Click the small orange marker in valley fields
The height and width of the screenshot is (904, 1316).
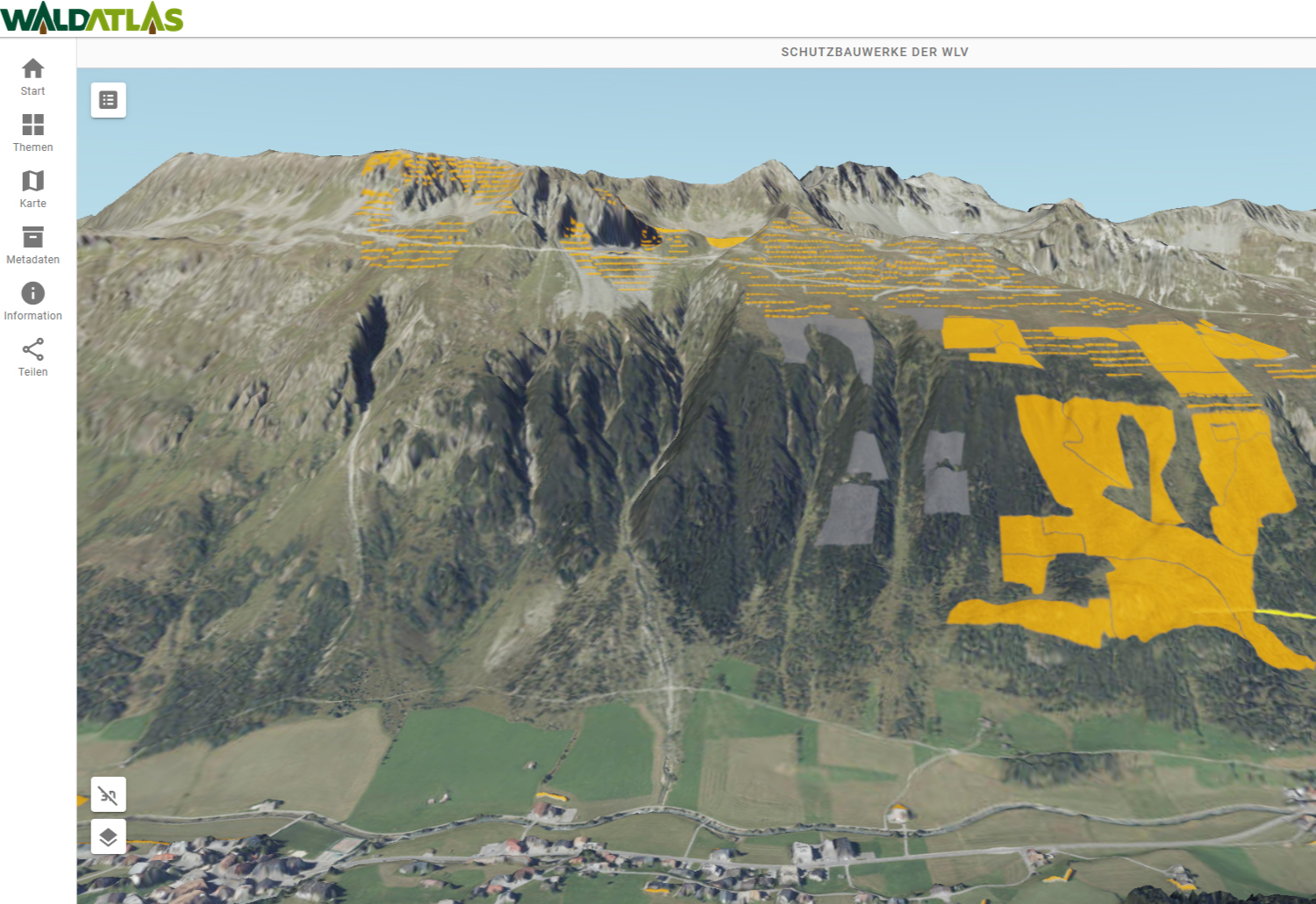point(551,797)
